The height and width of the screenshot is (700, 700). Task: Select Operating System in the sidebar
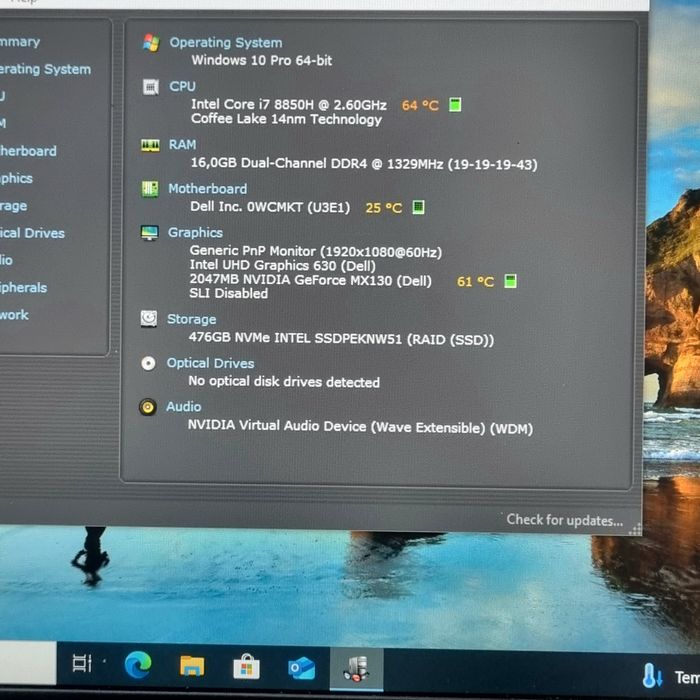pos(45,69)
